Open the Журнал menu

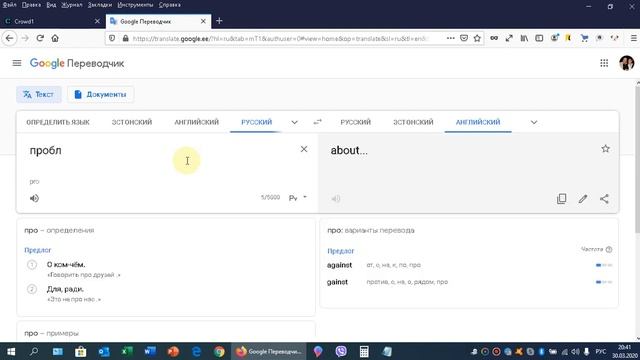(x=72, y=5)
